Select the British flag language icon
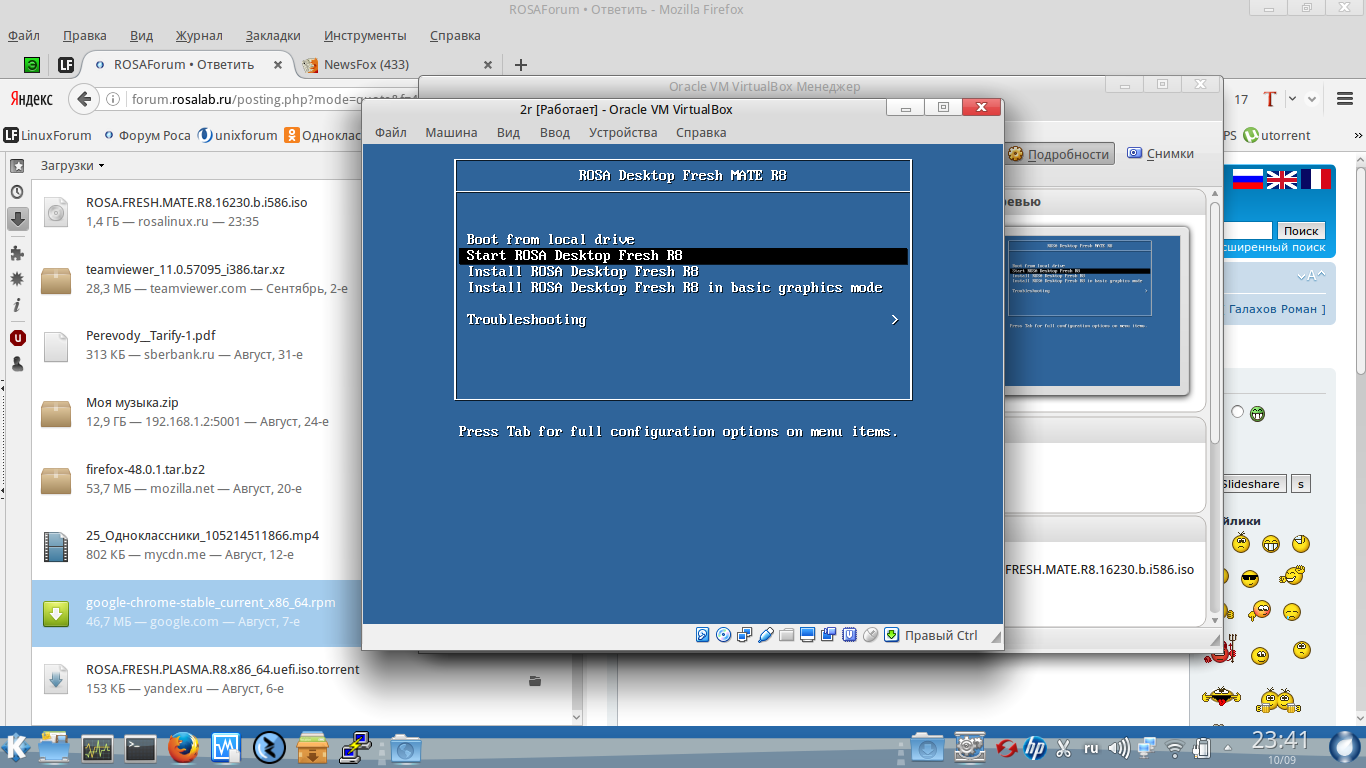This screenshot has height=768, width=1366. click(x=1282, y=179)
